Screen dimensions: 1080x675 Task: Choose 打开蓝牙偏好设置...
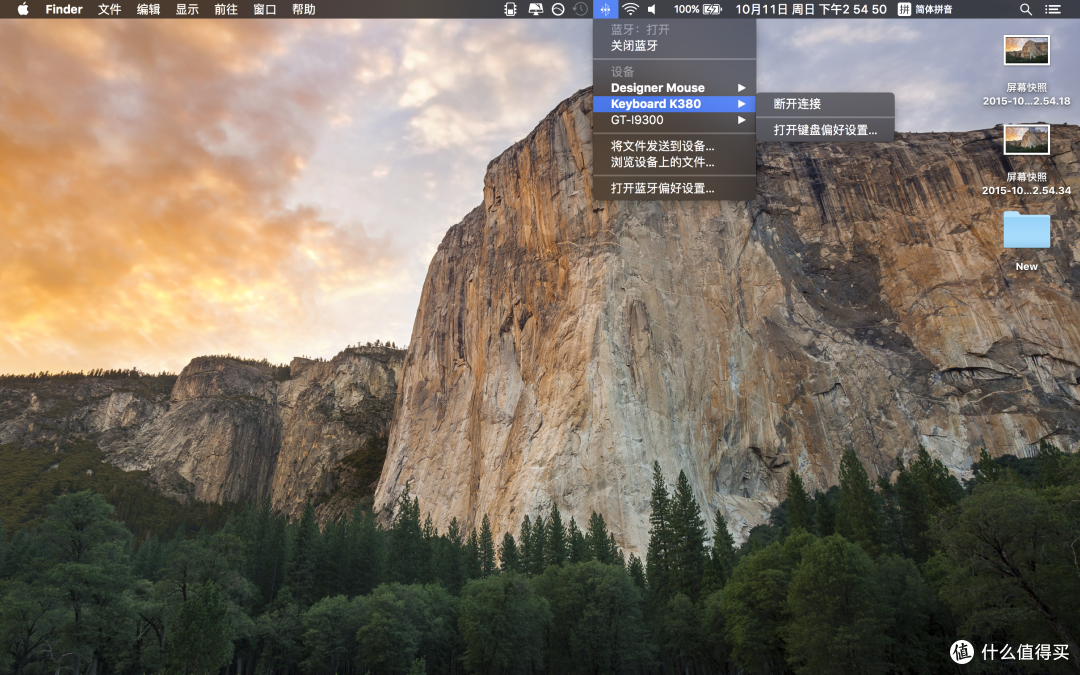(674, 188)
